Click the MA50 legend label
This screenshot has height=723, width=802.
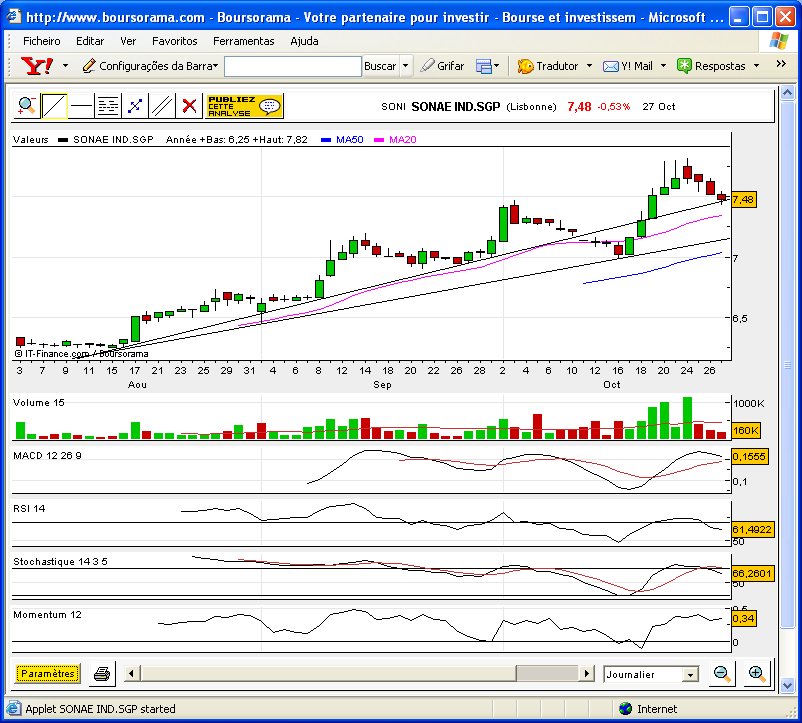[x=349, y=140]
